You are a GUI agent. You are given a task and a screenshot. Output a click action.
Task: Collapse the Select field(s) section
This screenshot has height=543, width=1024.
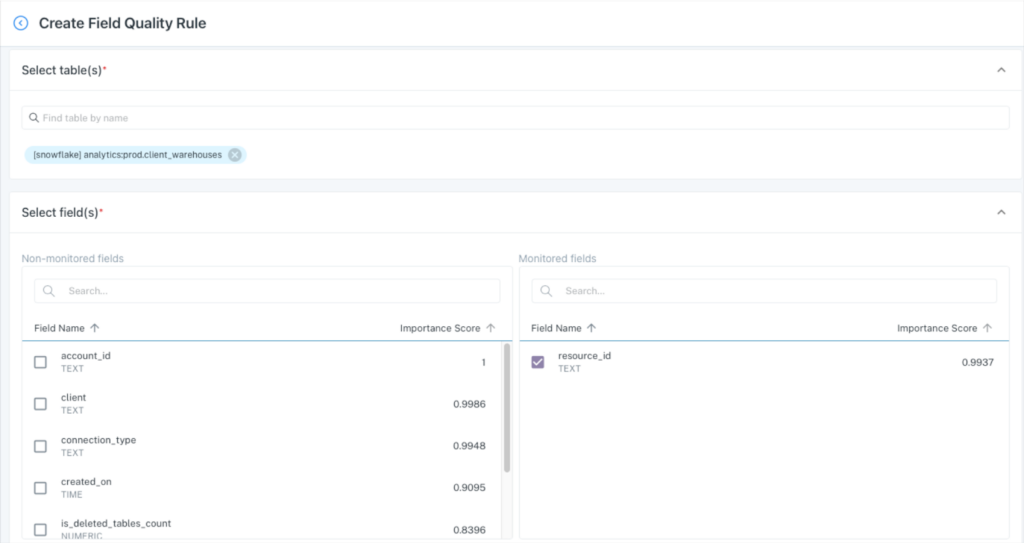1001,212
